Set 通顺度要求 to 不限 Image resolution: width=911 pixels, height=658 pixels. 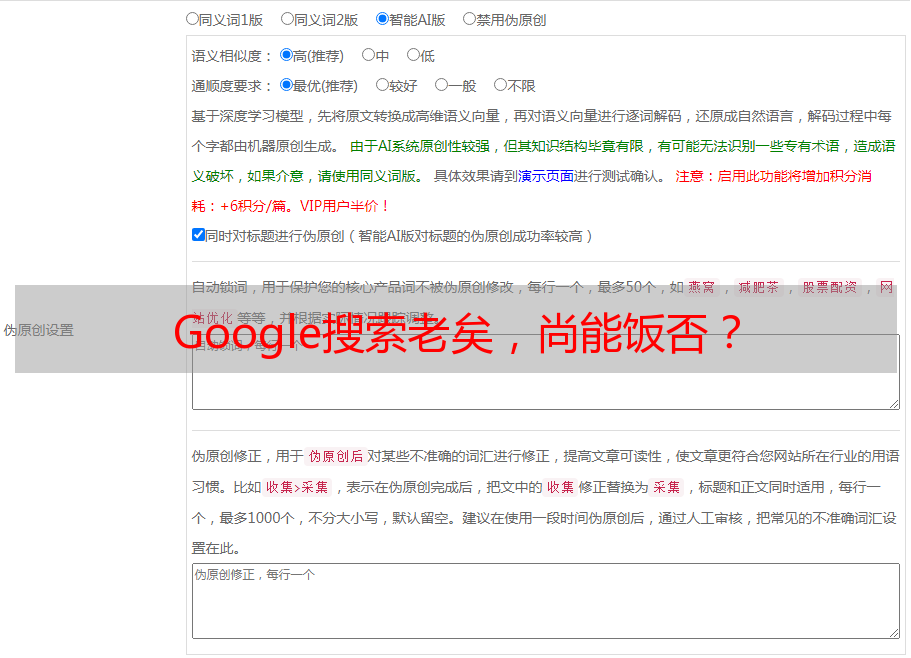(x=500, y=85)
